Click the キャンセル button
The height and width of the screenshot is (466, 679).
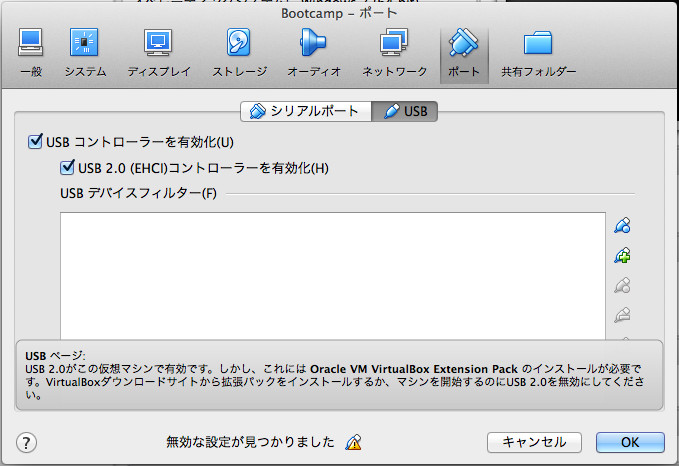click(x=534, y=442)
